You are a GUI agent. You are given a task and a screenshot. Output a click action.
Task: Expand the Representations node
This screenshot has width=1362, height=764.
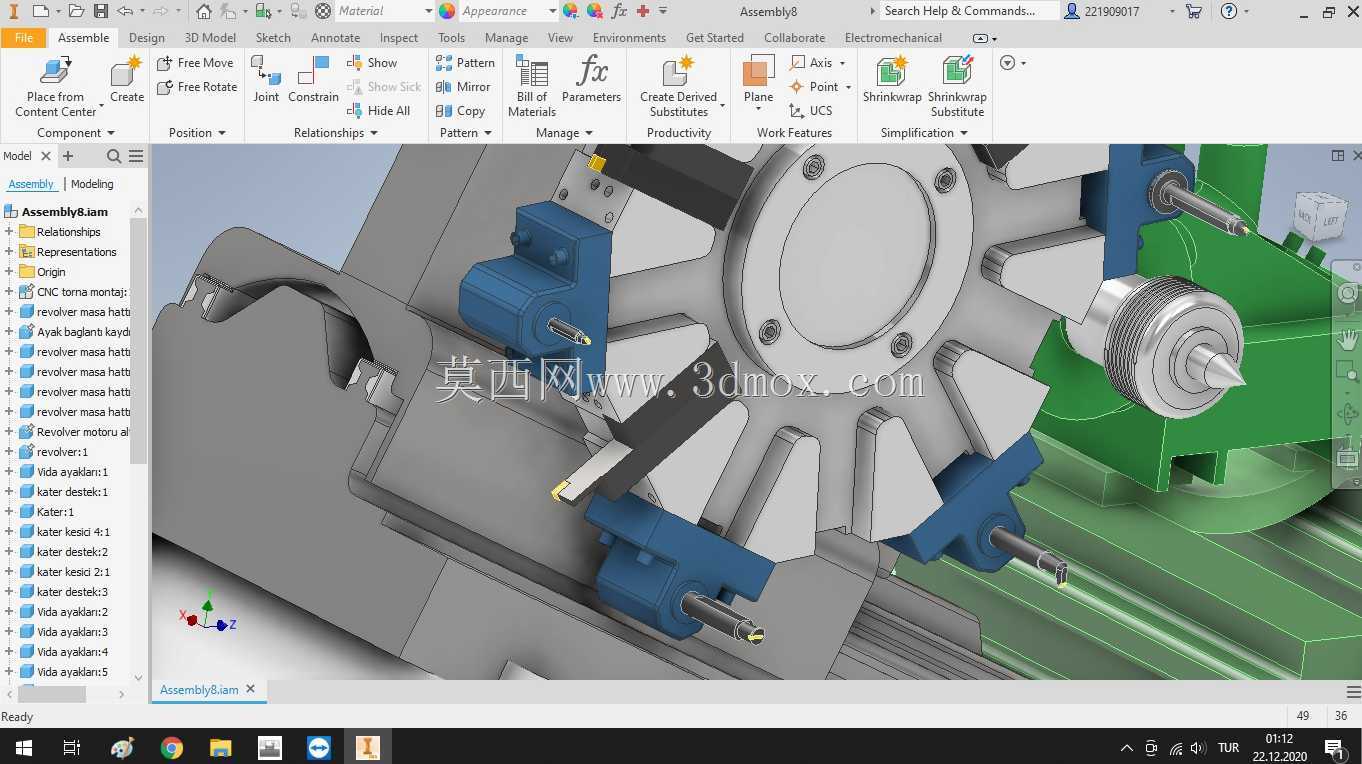(9, 252)
